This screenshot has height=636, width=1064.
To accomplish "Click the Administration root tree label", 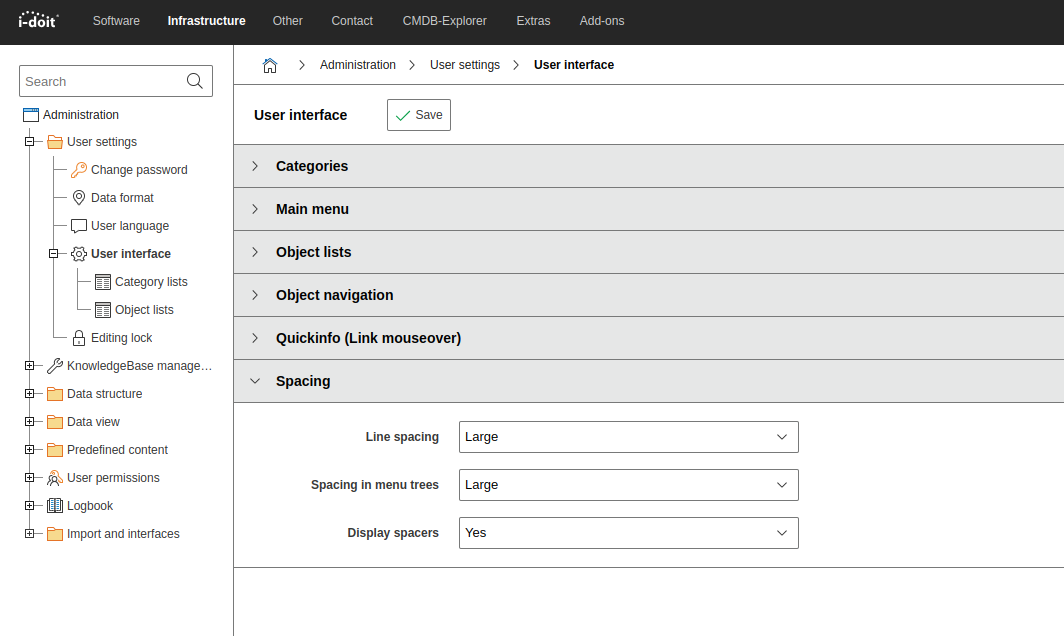I will [81, 115].
